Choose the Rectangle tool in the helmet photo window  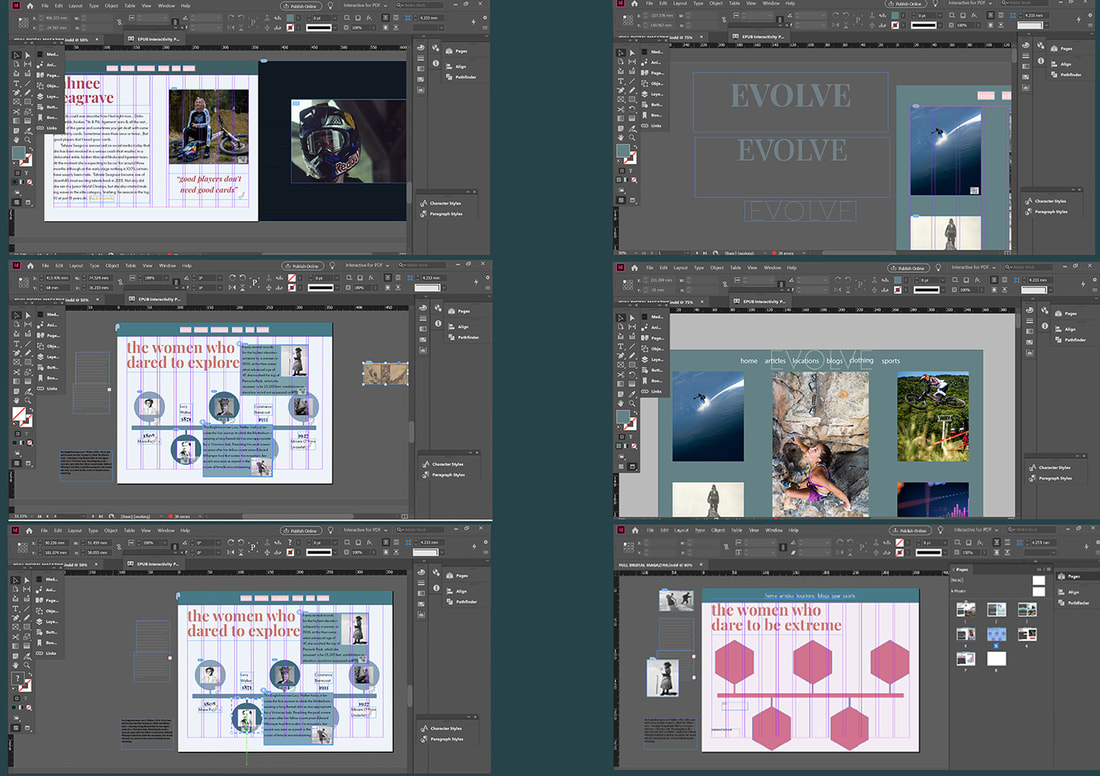click(27, 102)
